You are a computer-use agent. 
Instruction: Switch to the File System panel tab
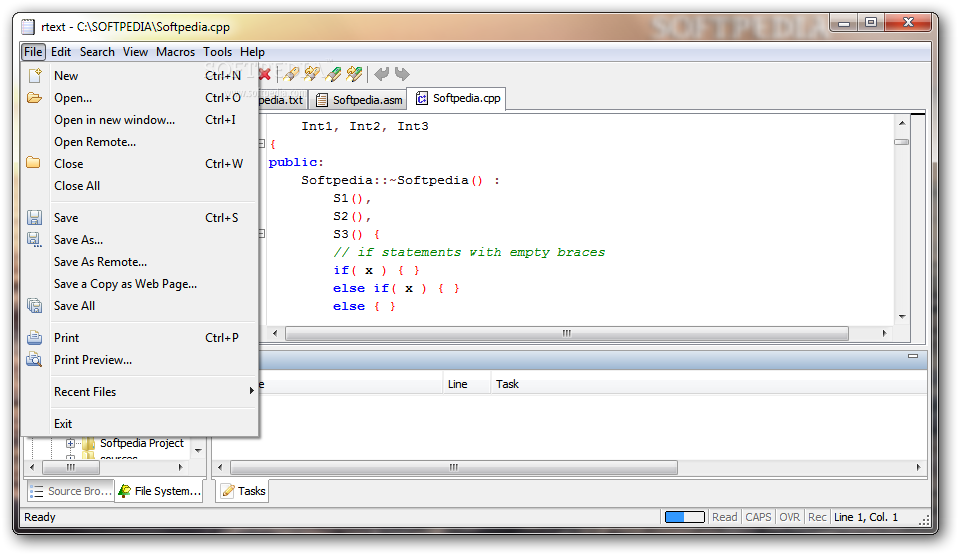click(x=160, y=491)
